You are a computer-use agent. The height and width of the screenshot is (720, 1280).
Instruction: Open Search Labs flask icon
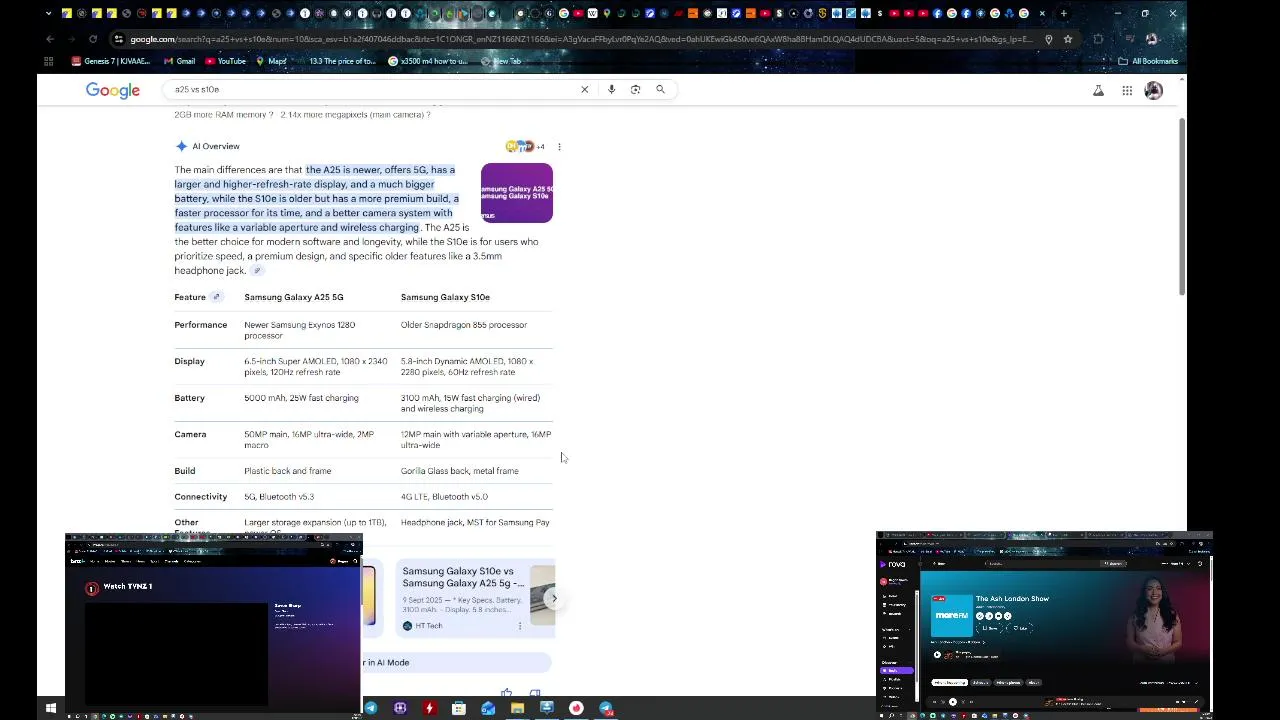pyautogui.click(x=1098, y=90)
